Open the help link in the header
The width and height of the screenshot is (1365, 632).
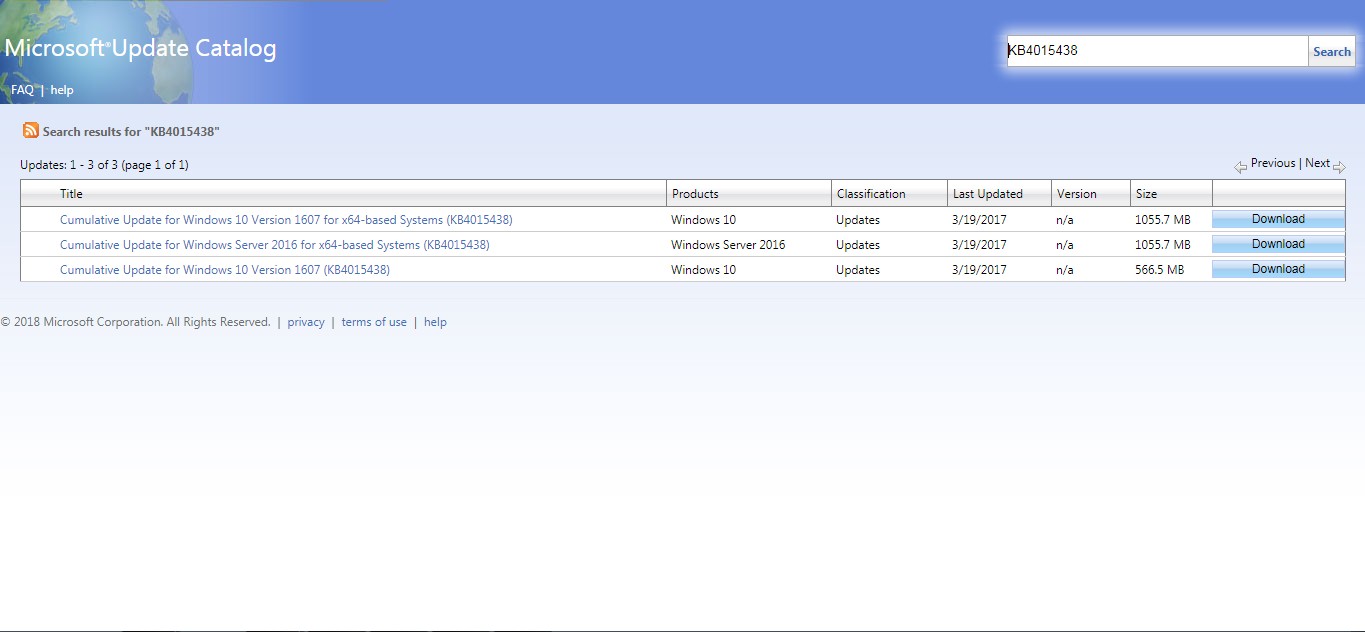point(62,90)
